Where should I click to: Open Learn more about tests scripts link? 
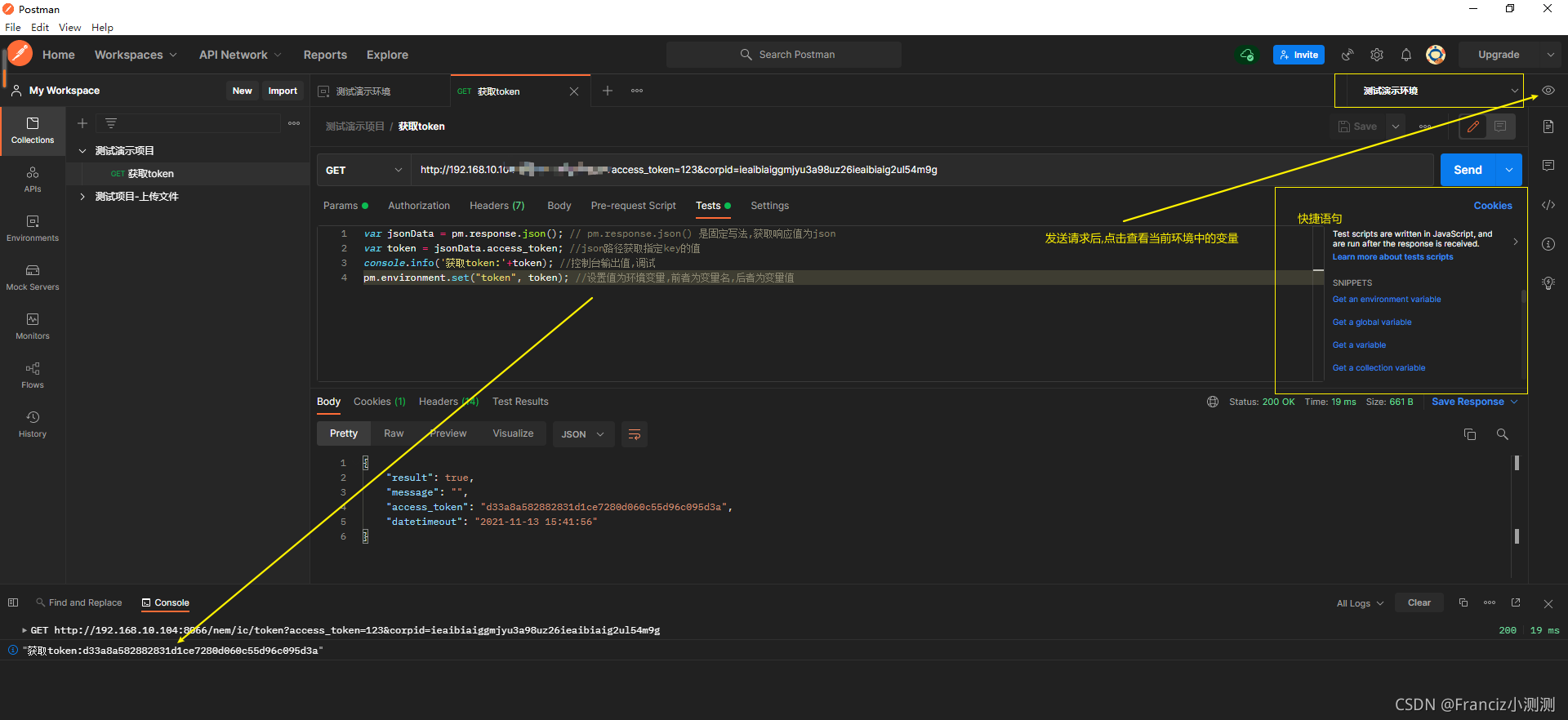1392,257
